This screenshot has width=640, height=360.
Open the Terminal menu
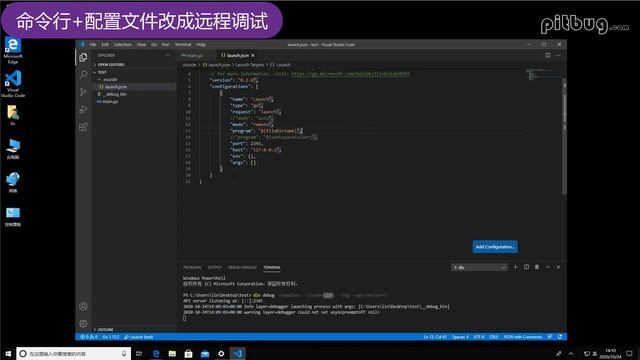coord(183,44)
